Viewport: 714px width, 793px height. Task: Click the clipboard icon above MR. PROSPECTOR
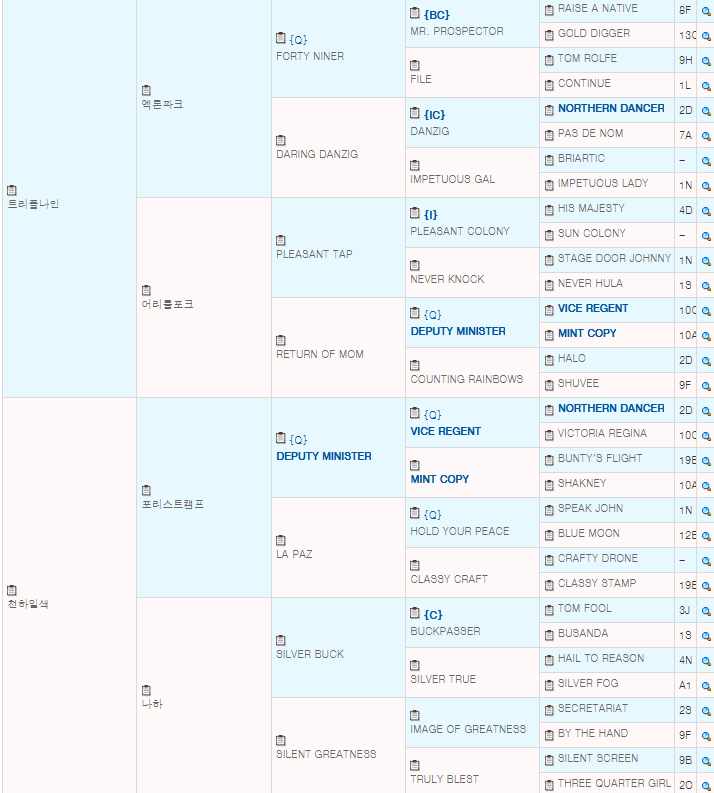click(x=415, y=13)
